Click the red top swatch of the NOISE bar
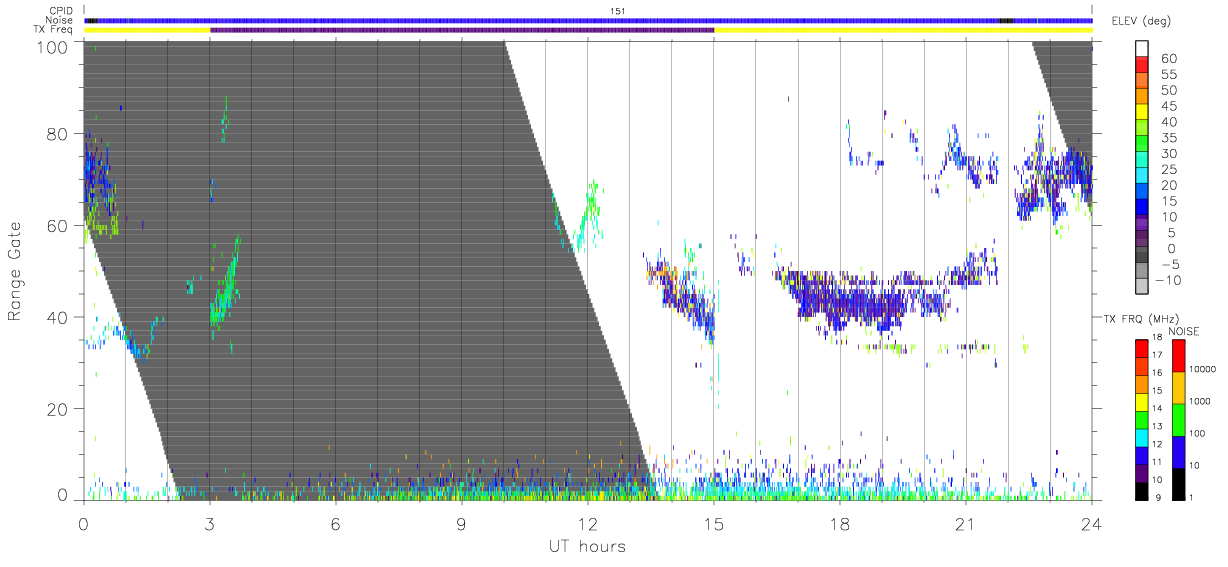This screenshot has height=567, width=1228. tap(1179, 355)
